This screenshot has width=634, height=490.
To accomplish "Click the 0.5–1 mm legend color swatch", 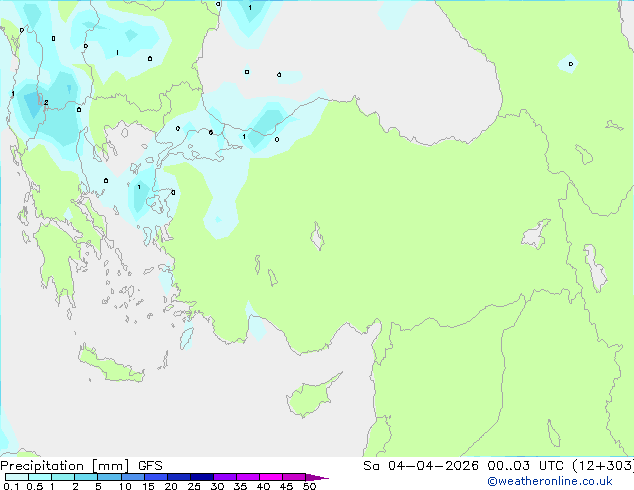I will [x=40, y=477].
